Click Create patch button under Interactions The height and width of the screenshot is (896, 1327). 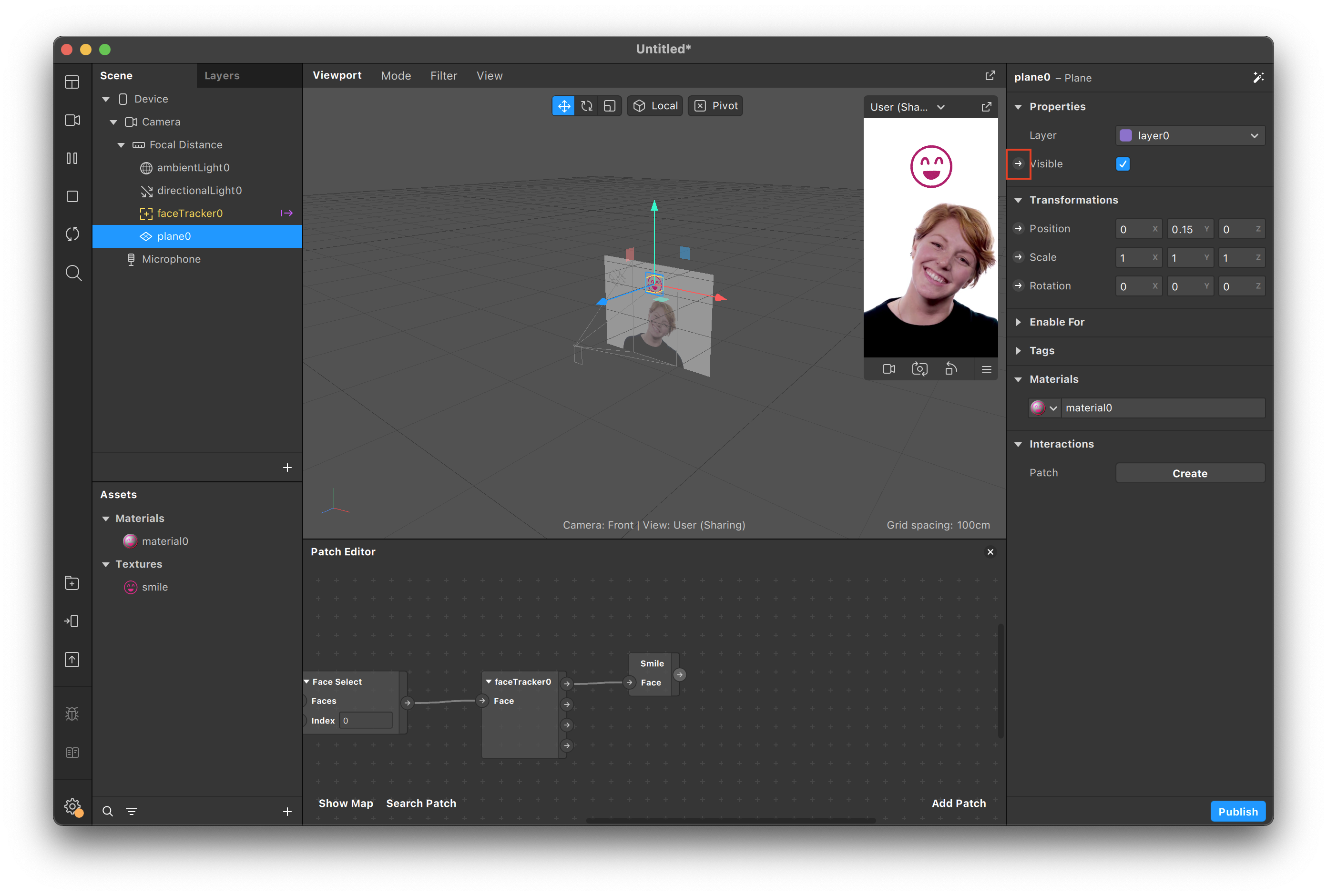[1190, 473]
